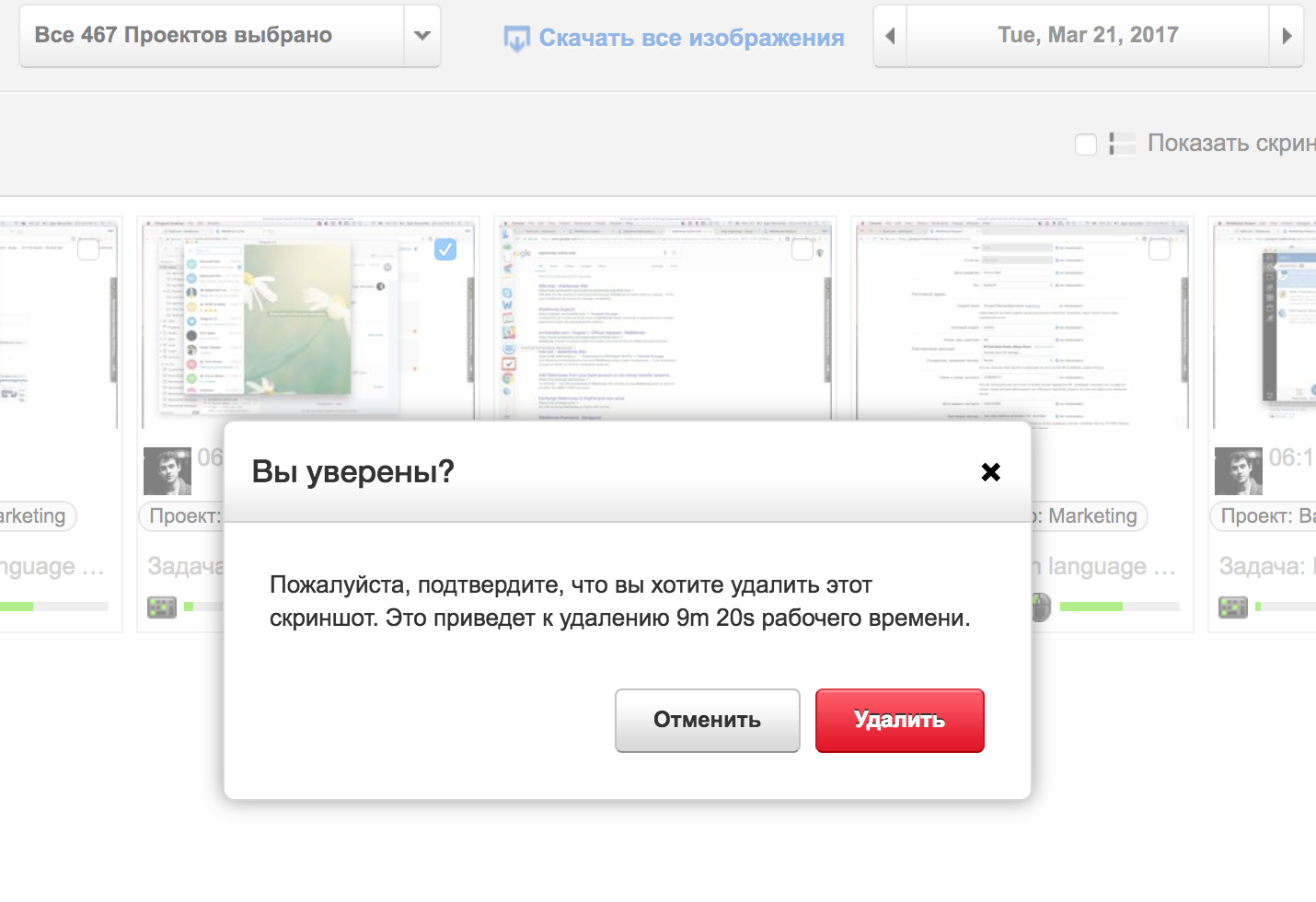This screenshot has width=1316, height=902.
Task: Tick the checkbox on the Google search screenshot
Action: click(x=802, y=249)
